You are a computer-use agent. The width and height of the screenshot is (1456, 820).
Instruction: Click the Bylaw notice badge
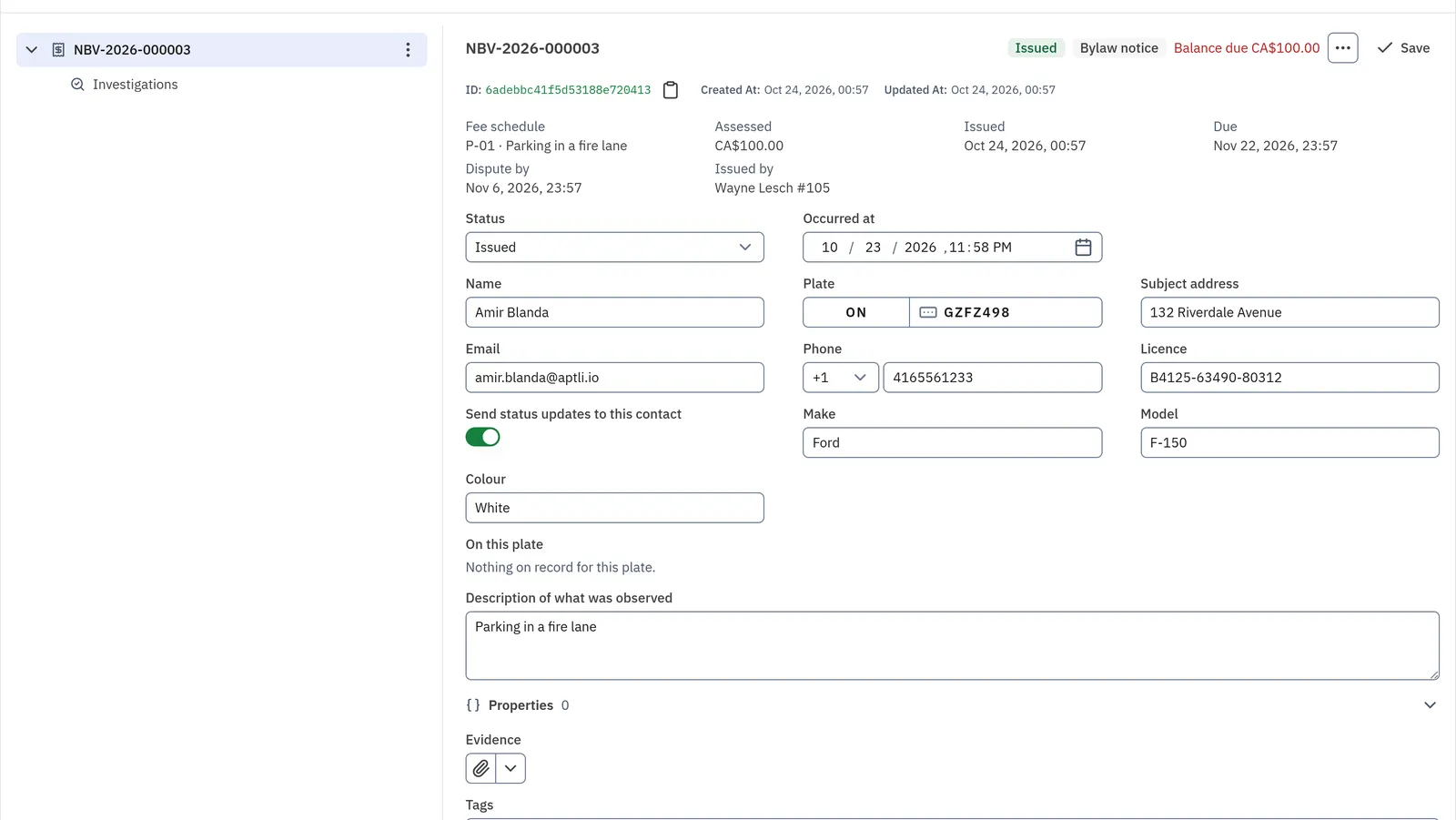coord(1118,48)
